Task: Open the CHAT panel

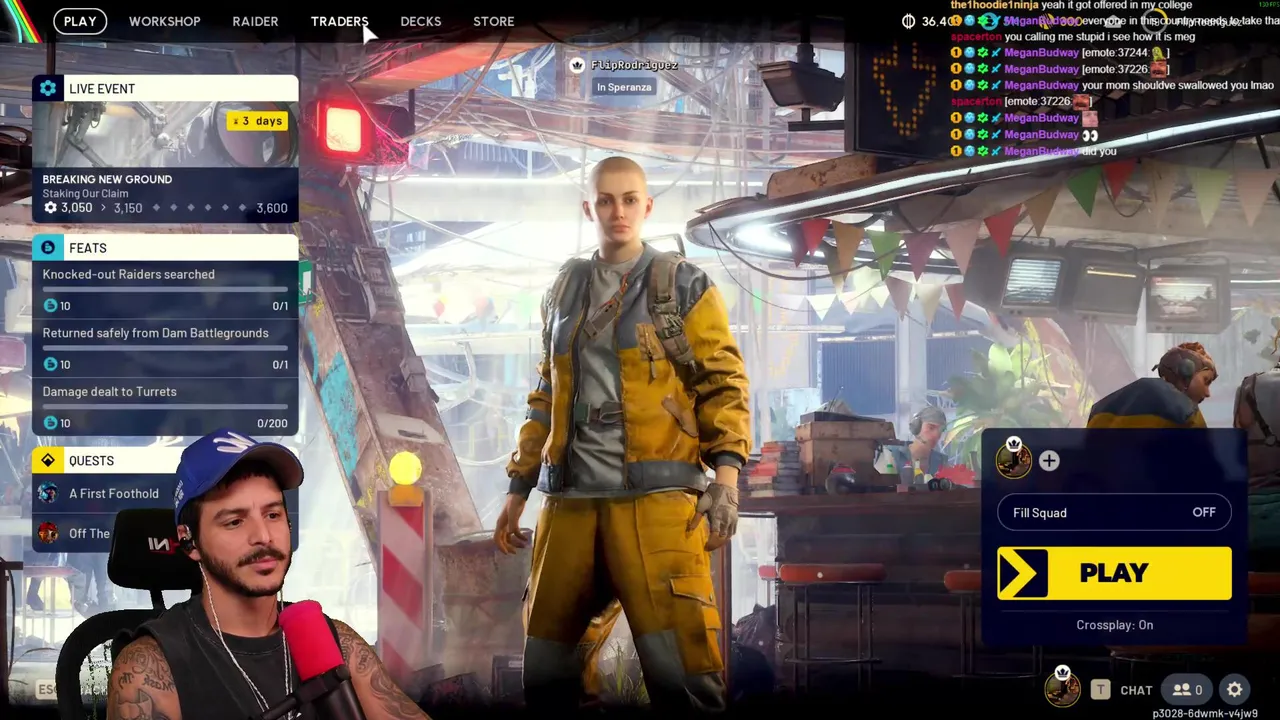Action: (x=1136, y=690)
